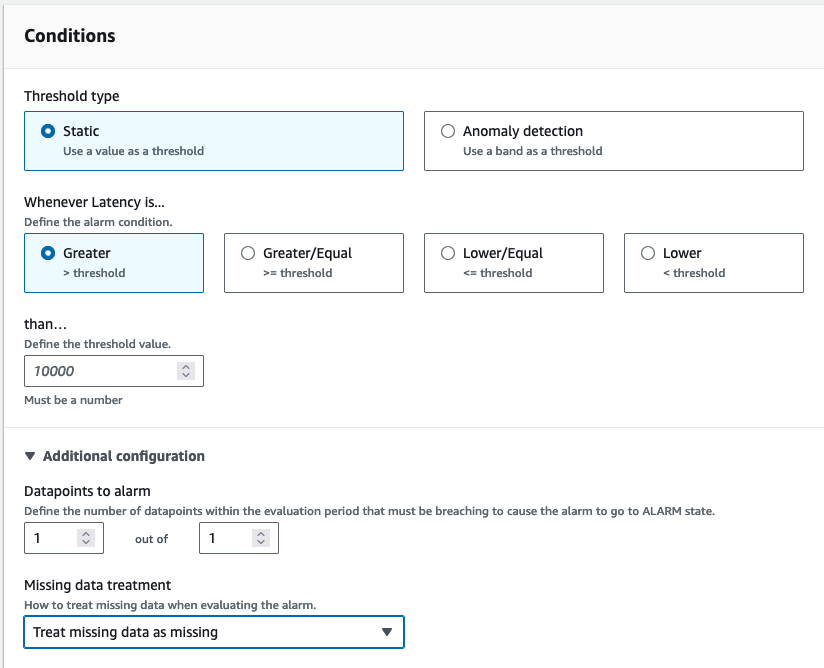Screen dimensions: 824x668
Task: Click the evaluation period stepper arrows
Action: pyautogui.click(x=261, y=538)
